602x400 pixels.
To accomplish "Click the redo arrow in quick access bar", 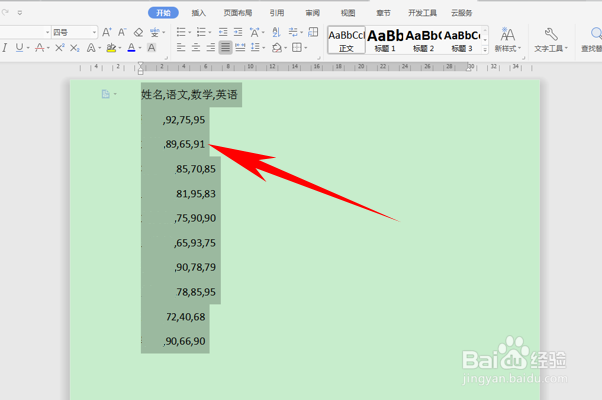I will click(5, 12).
